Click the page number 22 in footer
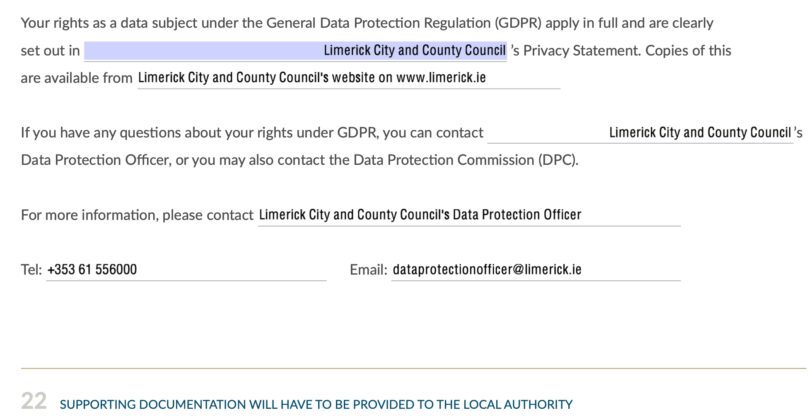 click(34, 401)
